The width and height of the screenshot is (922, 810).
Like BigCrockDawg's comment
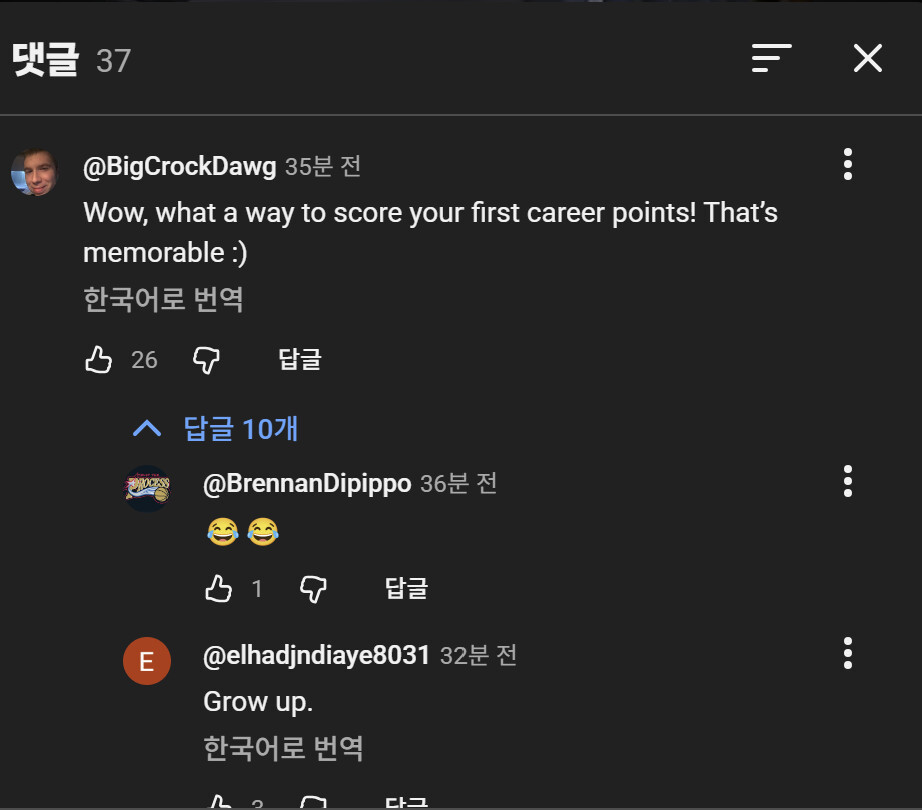99,360
